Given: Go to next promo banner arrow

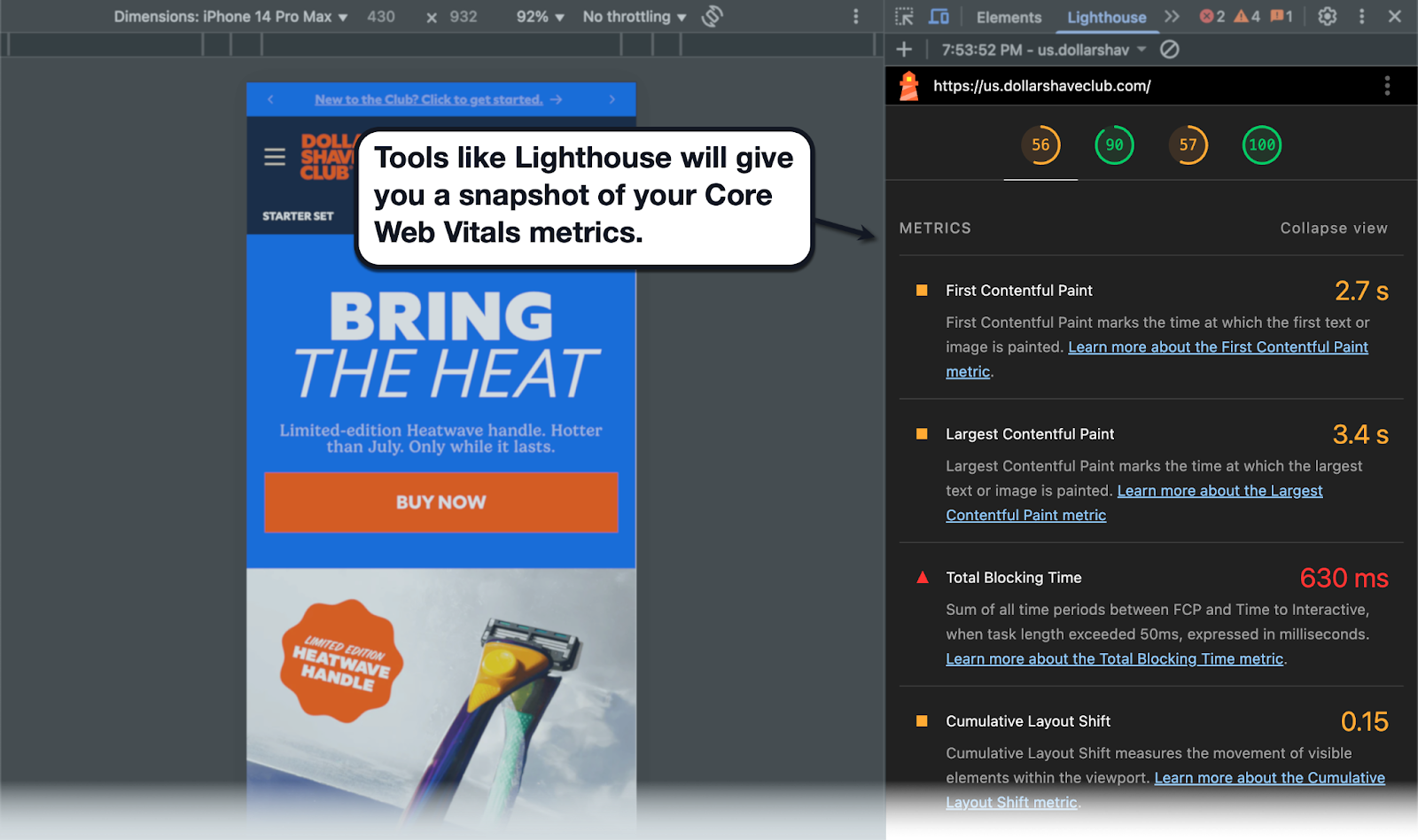Looking at the screenshot, I should tap(612, 99).
